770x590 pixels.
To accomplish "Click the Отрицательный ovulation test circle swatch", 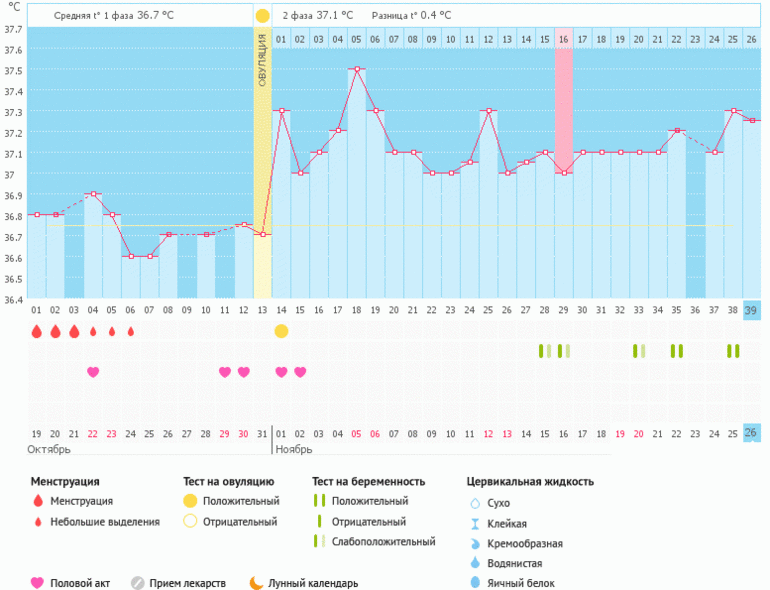I will (190, 522).
